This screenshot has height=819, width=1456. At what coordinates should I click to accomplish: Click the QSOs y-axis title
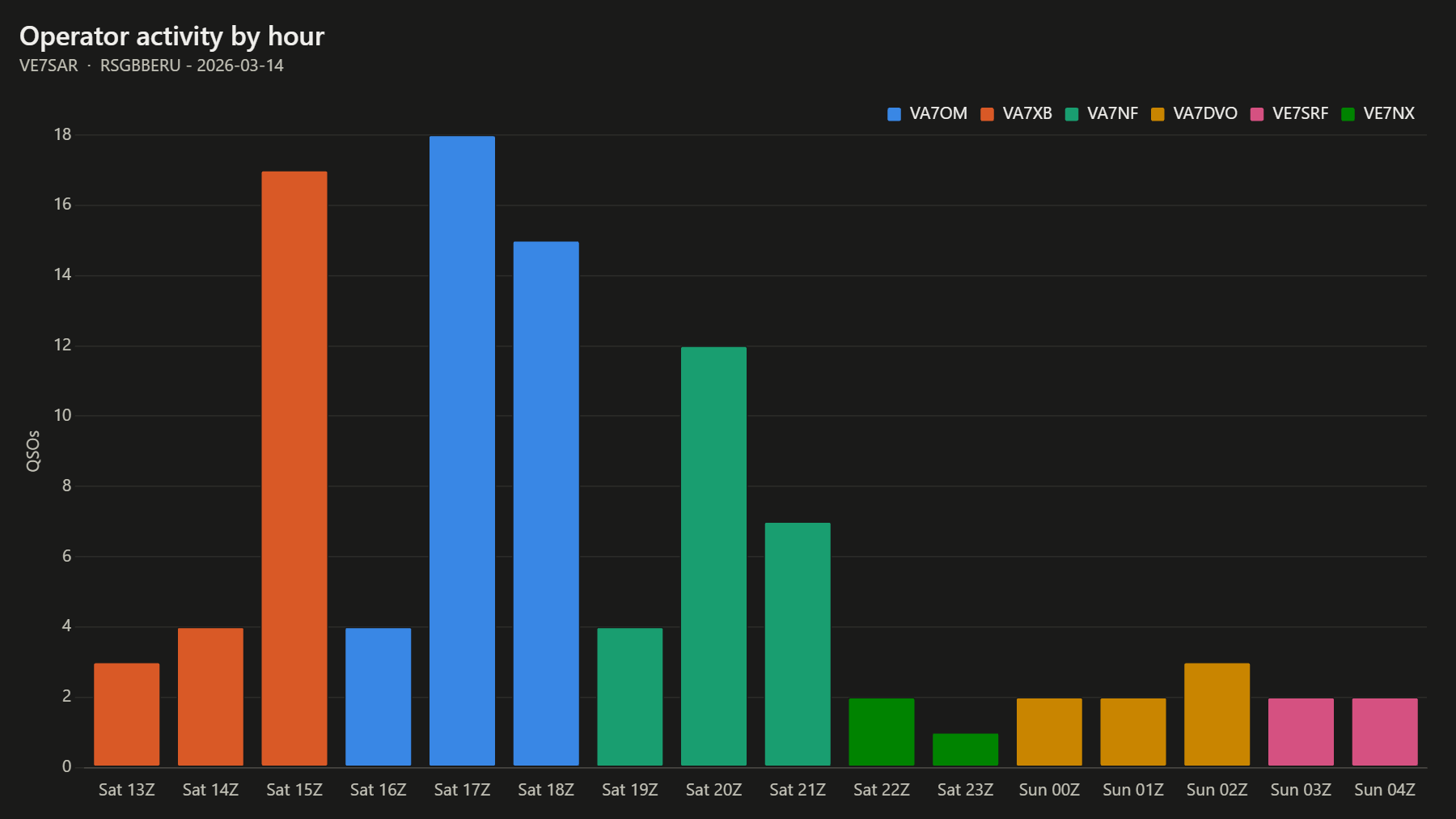(33, 451)
